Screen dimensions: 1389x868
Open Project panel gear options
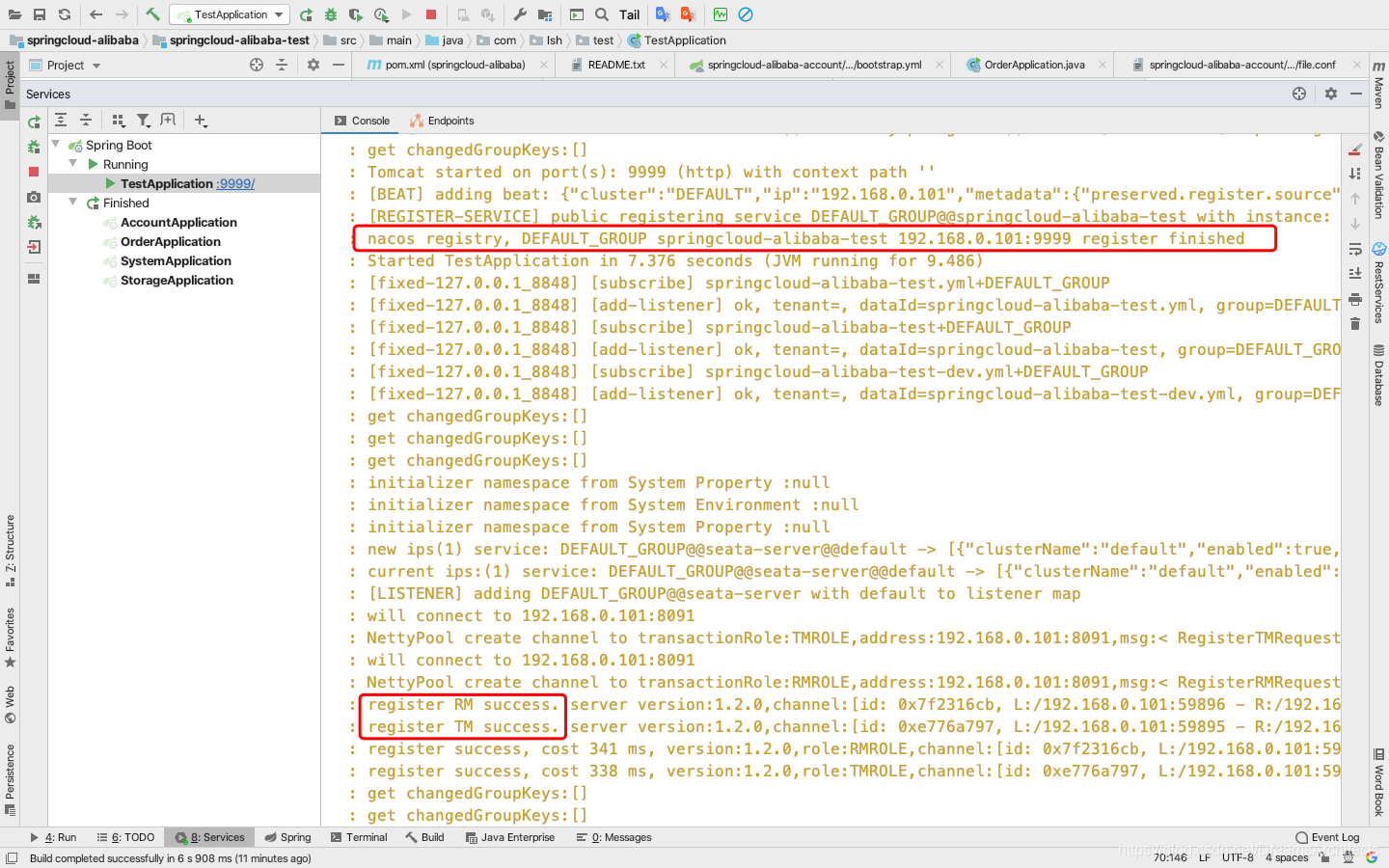(x=313, y=65)
